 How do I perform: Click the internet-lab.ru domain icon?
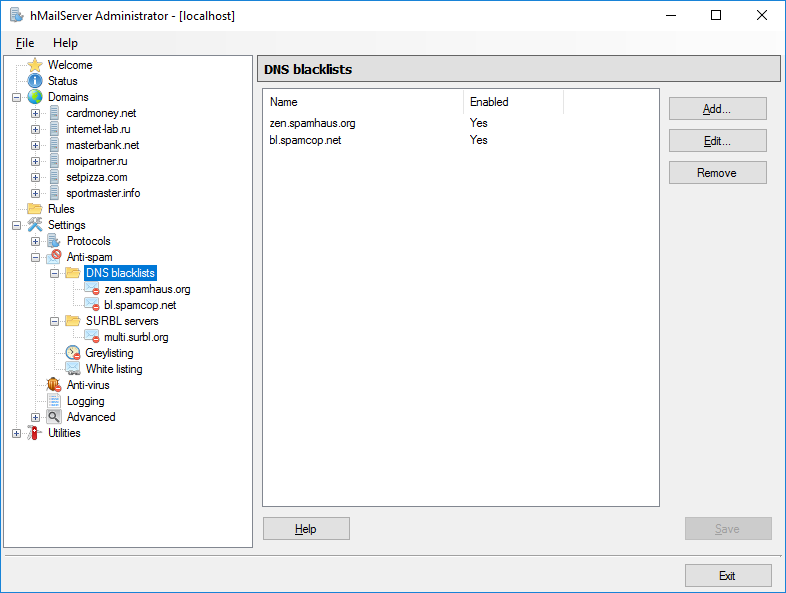[54, 129]
